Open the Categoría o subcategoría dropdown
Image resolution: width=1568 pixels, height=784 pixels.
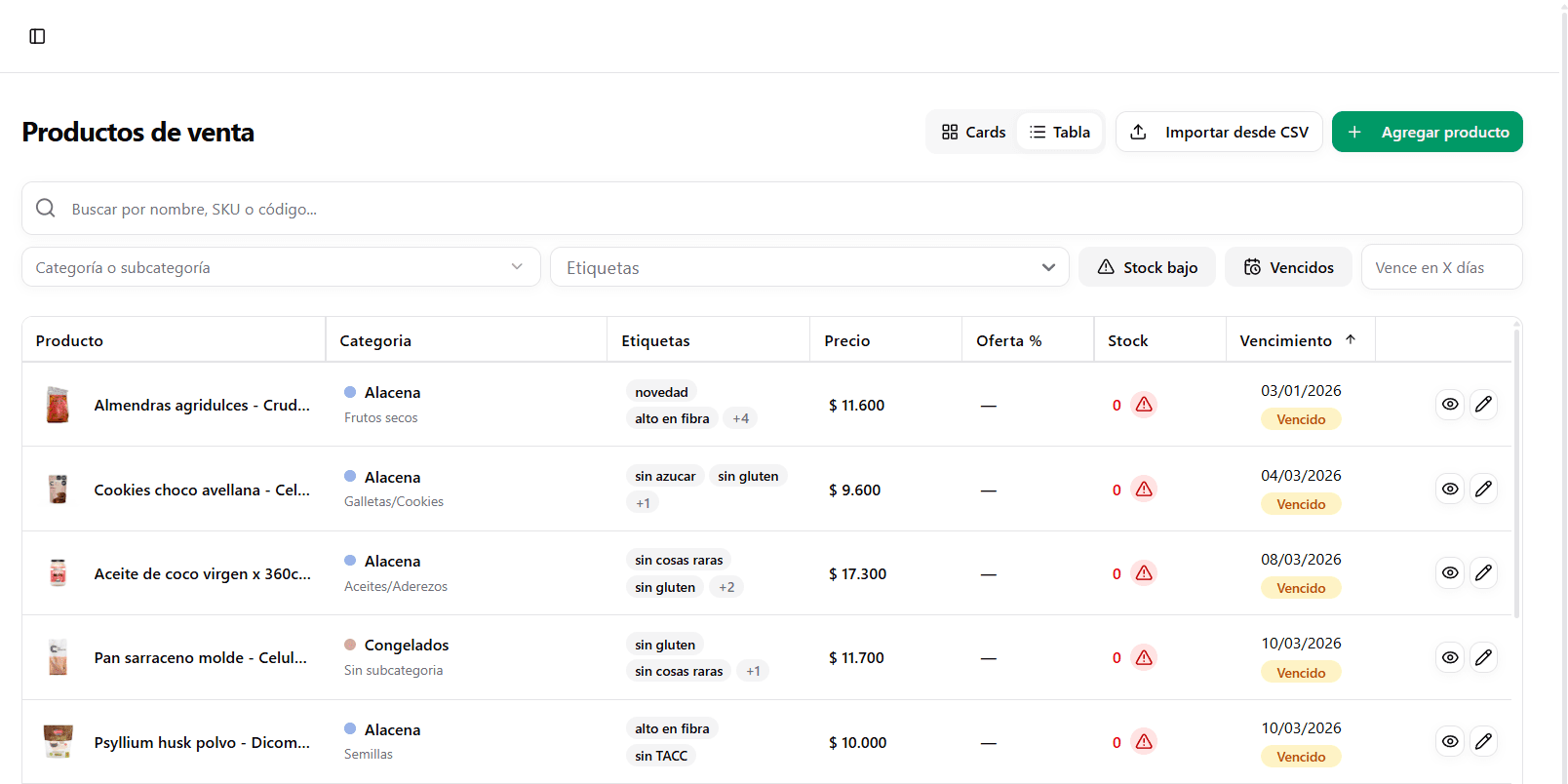point(281,267)
